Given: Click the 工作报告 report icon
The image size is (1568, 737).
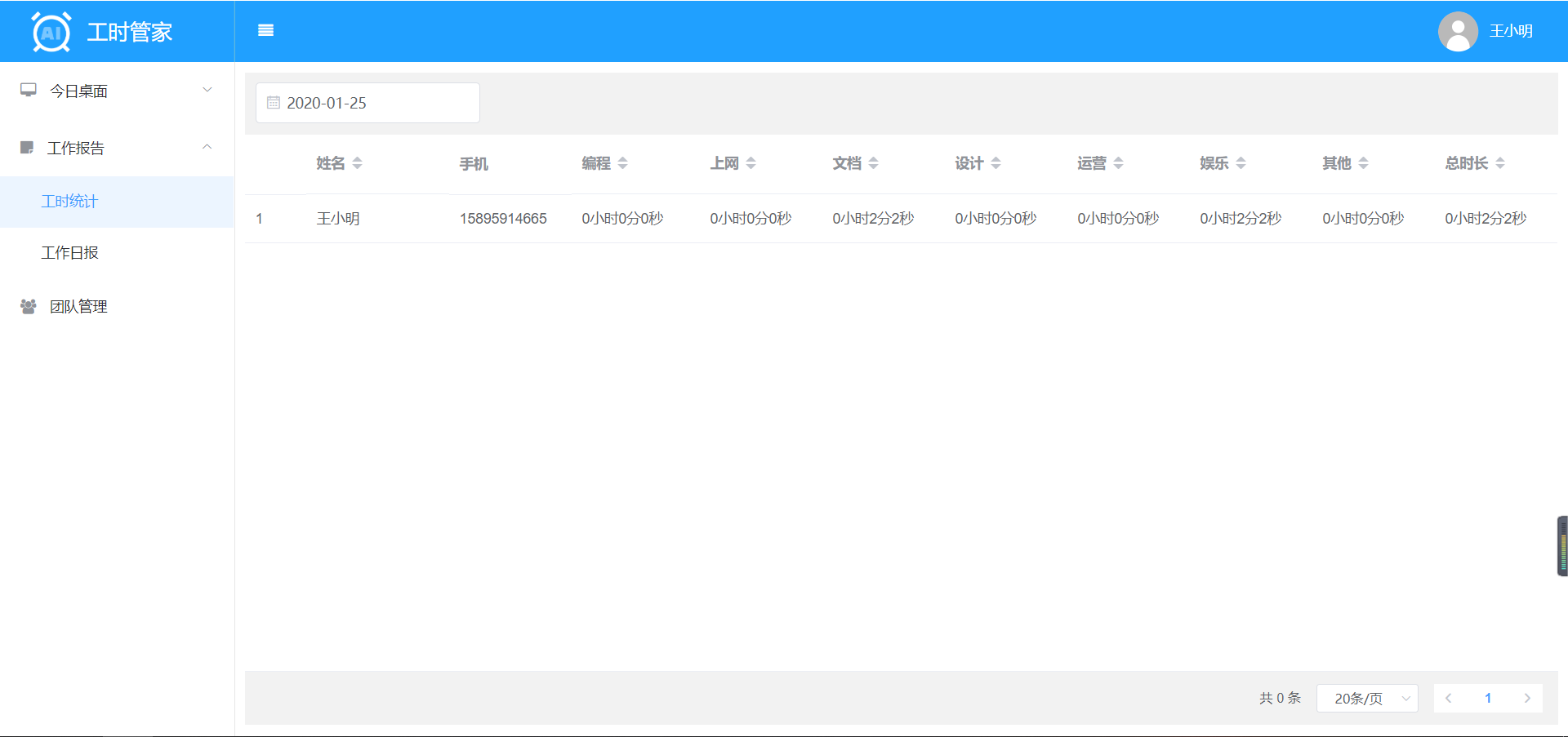Looking at the screenshot, I should pos(27,148).
